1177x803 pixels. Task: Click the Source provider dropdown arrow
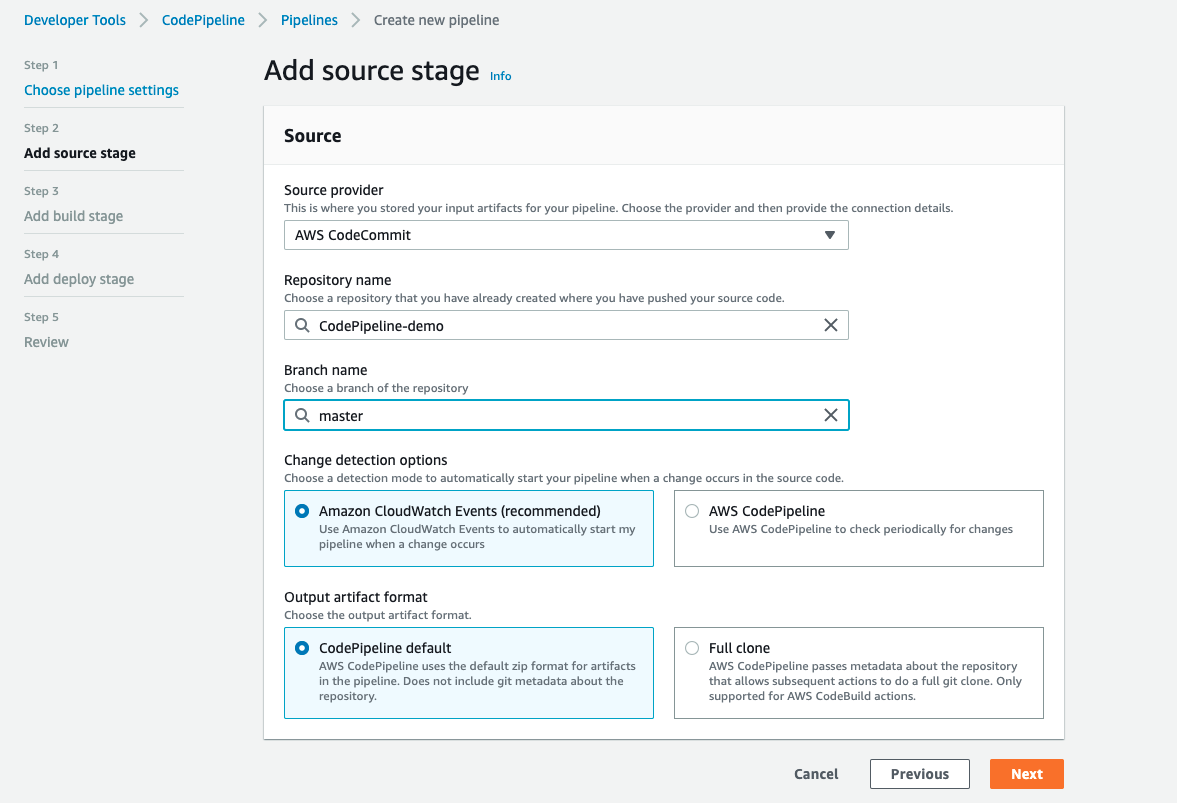point(829,235)
